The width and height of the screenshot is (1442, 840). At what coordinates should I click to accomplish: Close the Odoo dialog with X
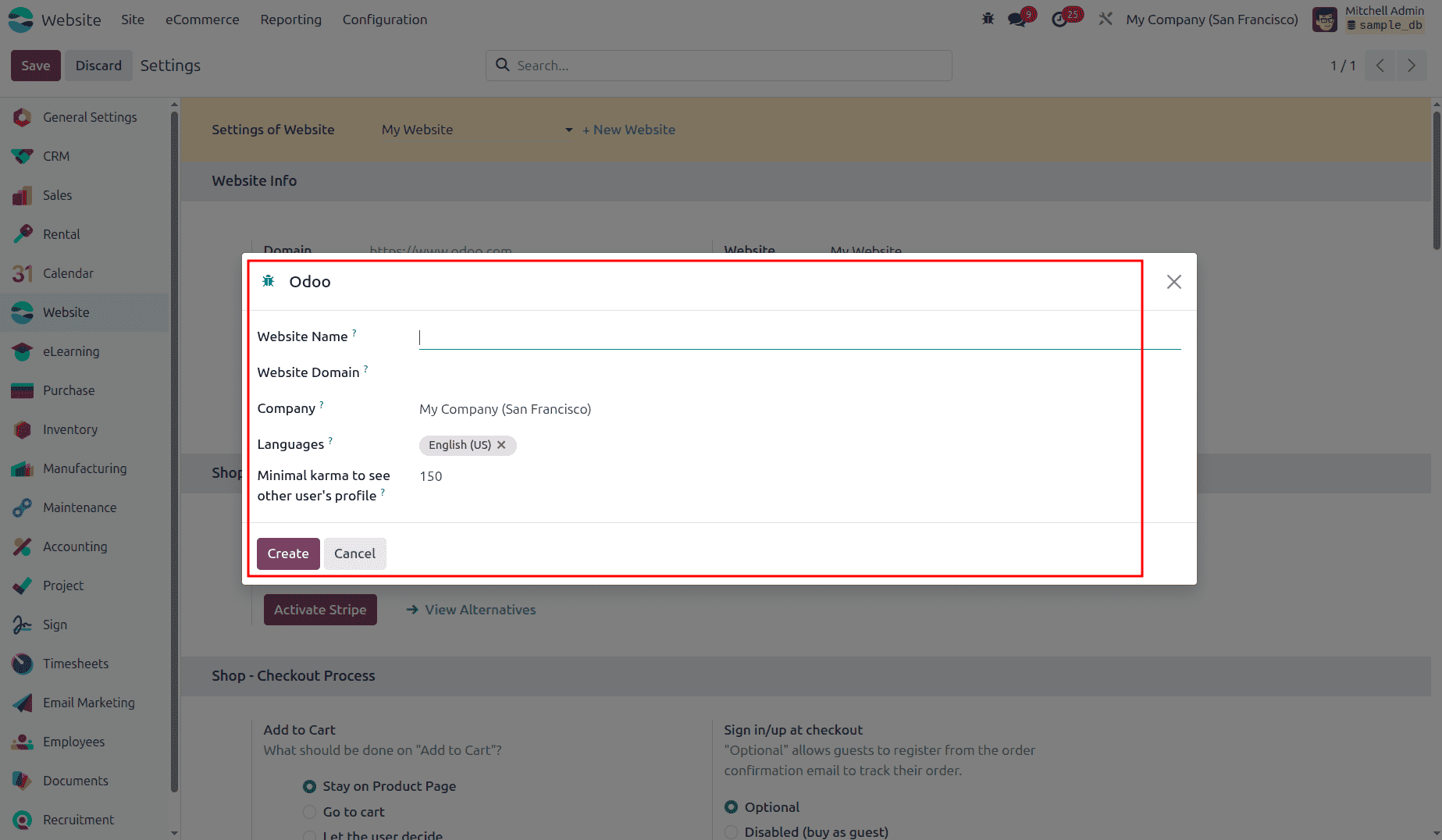1173,282
